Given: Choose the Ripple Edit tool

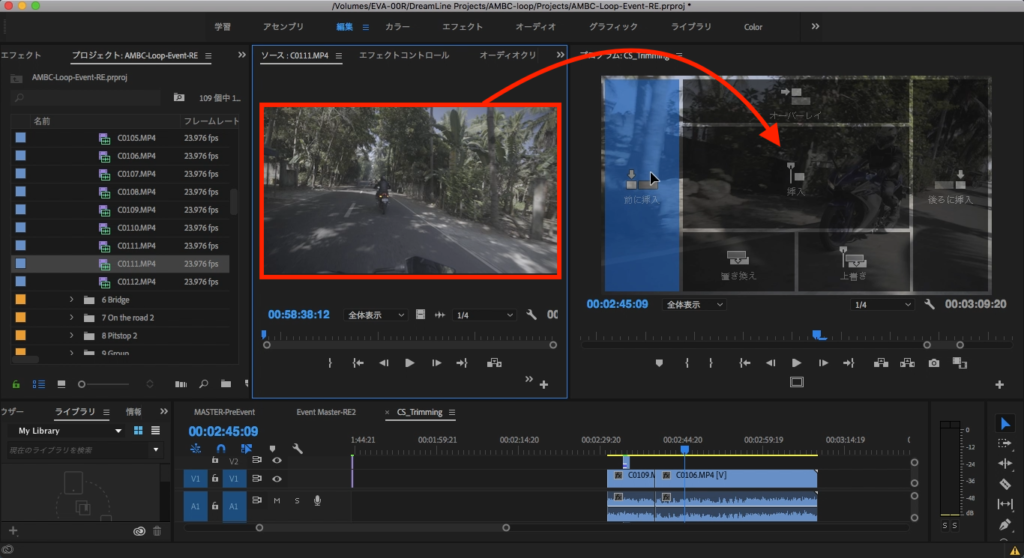Looking at the screenshot, I should [1005, 464].
